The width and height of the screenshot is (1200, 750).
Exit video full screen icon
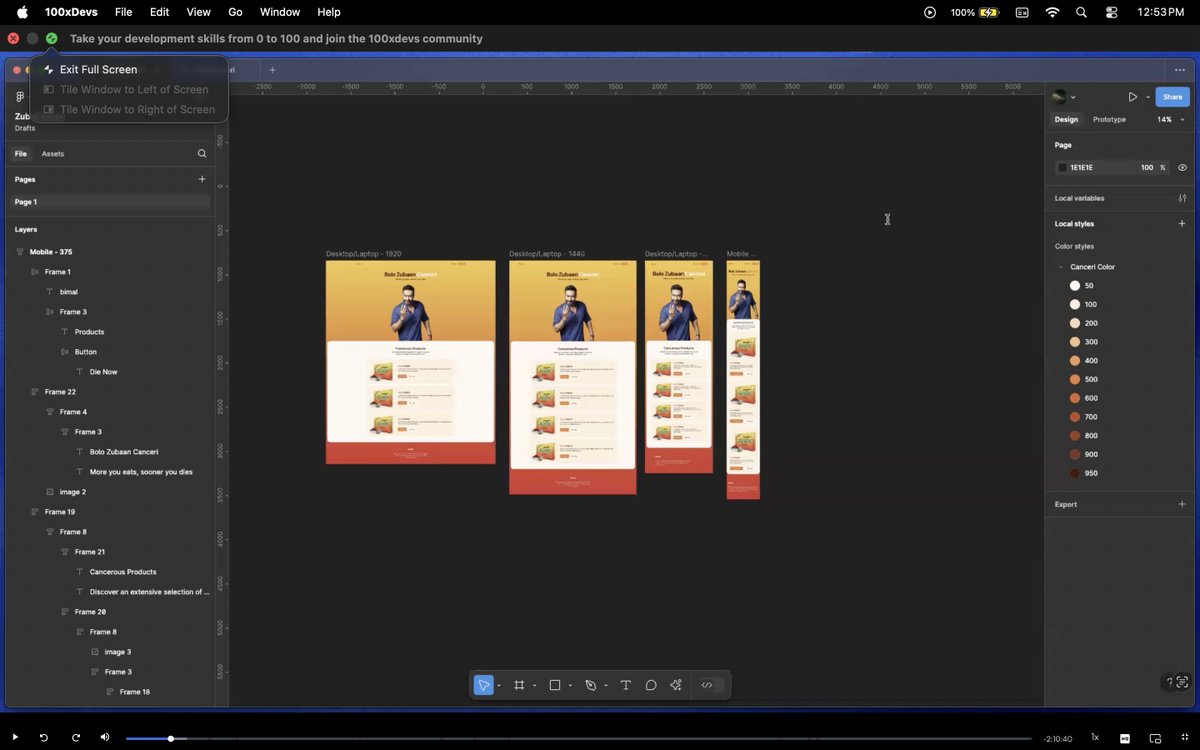1185,738
